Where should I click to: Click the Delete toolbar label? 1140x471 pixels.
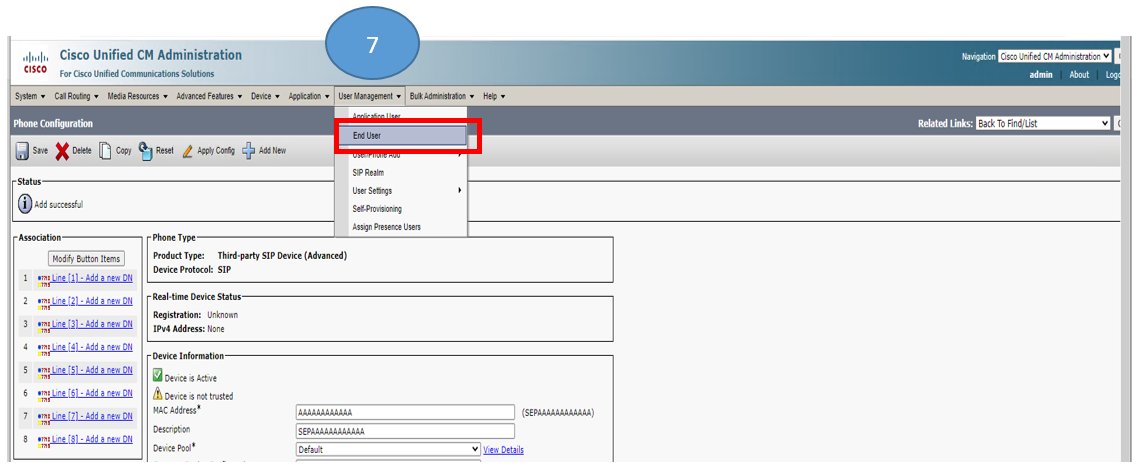point(82,150)
